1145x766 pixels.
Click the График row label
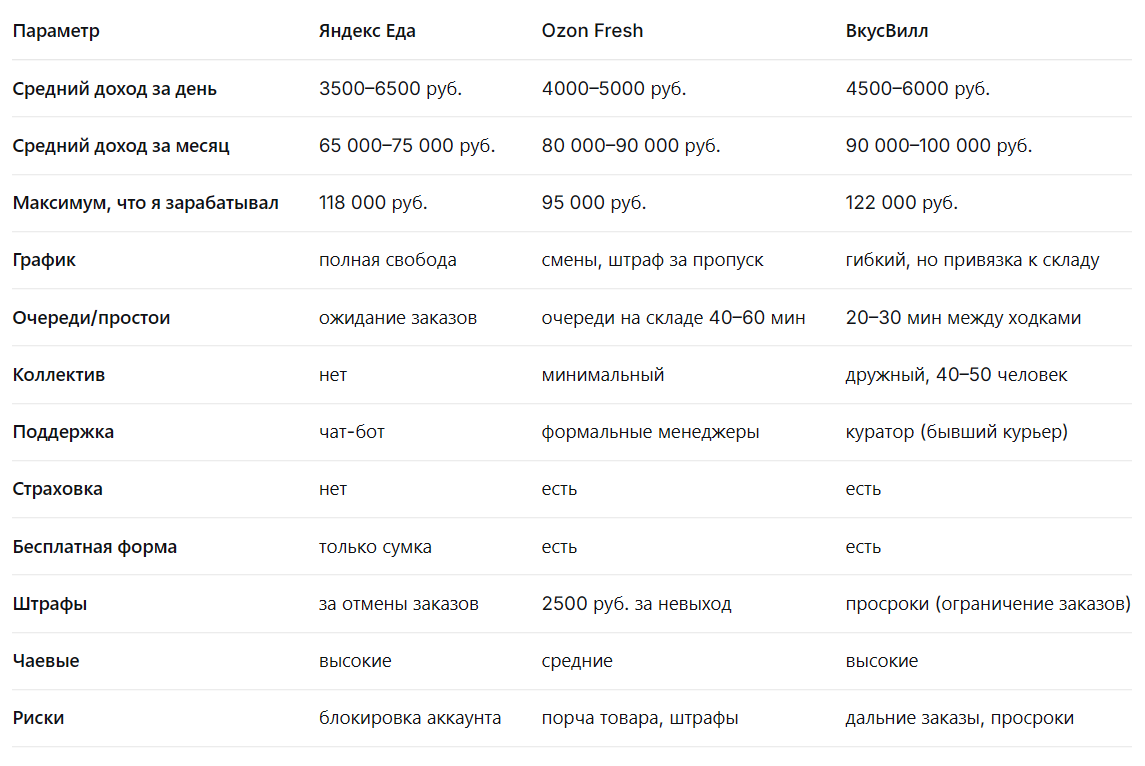(x=44, y=260)
